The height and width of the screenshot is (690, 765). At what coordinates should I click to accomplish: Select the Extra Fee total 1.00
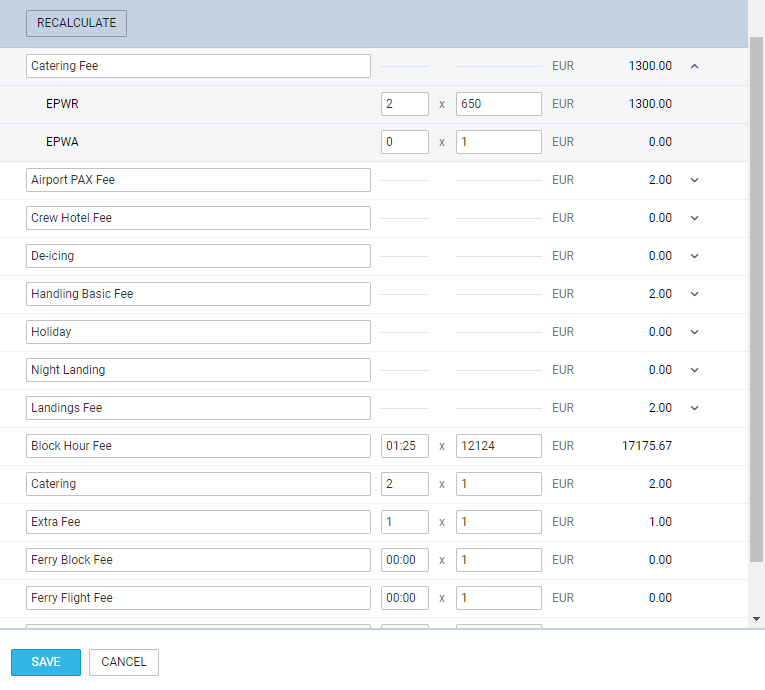coord(660,522)
